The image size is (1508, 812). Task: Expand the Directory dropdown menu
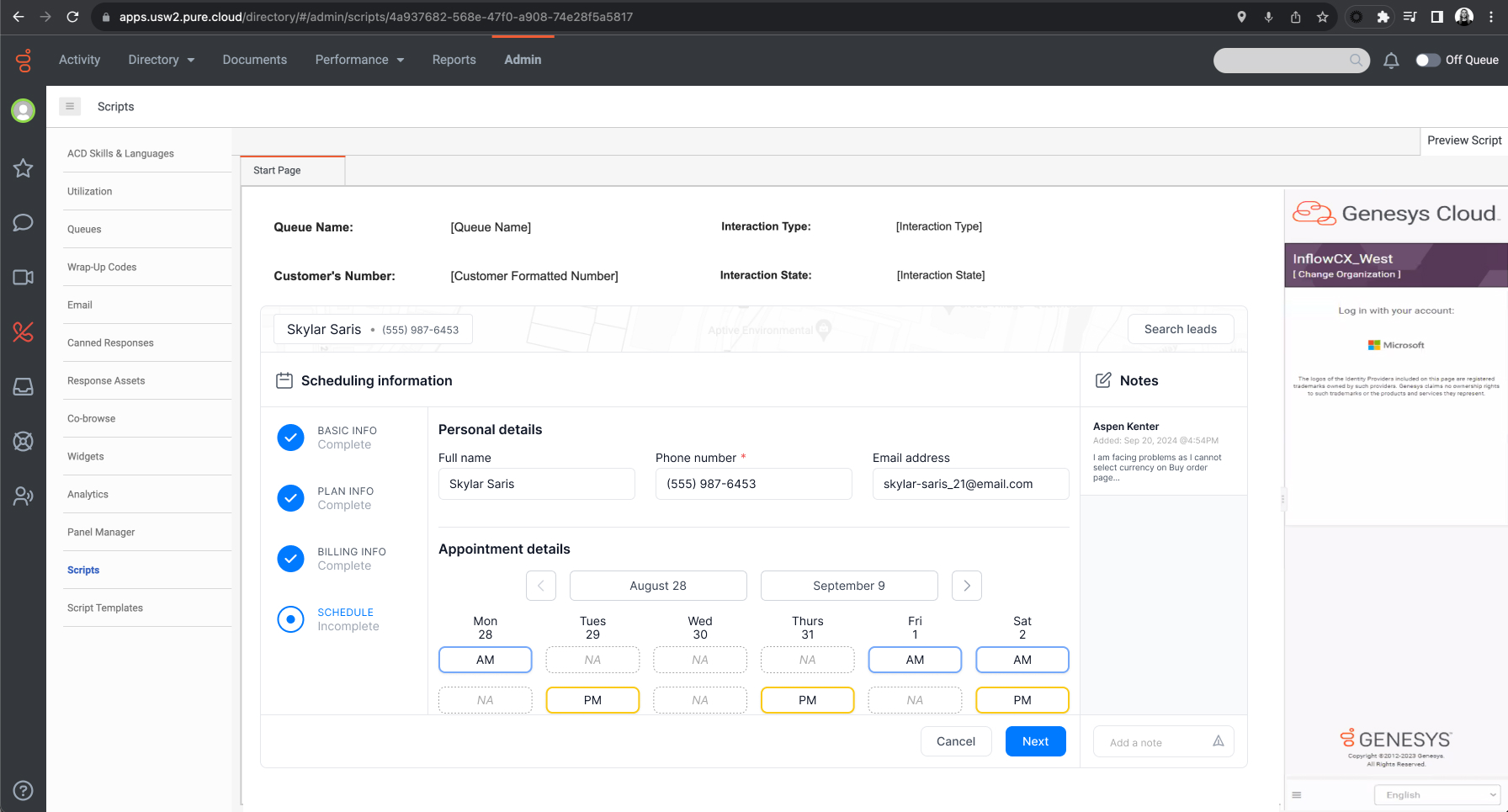pyautogui.click(x=162, y=60)
